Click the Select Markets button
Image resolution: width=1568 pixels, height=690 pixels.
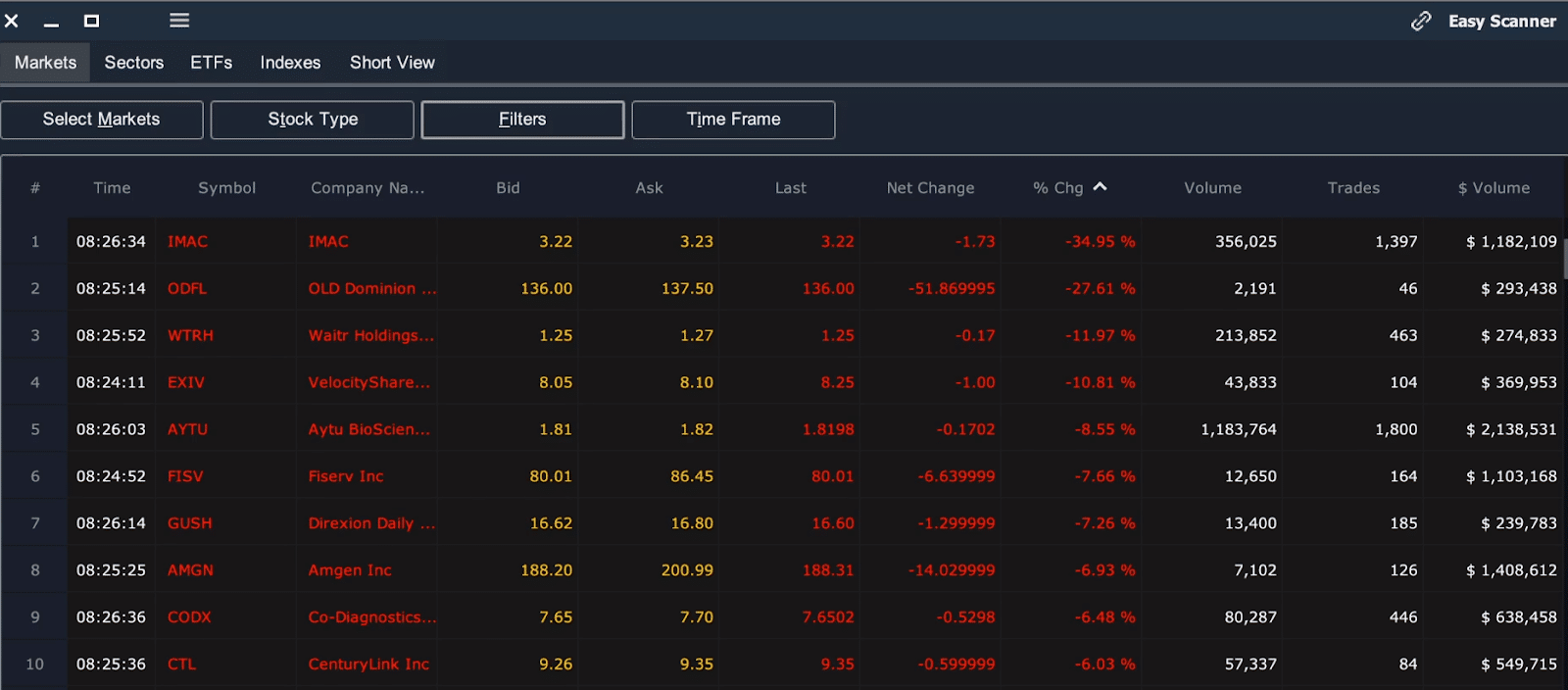pos(102,120)
